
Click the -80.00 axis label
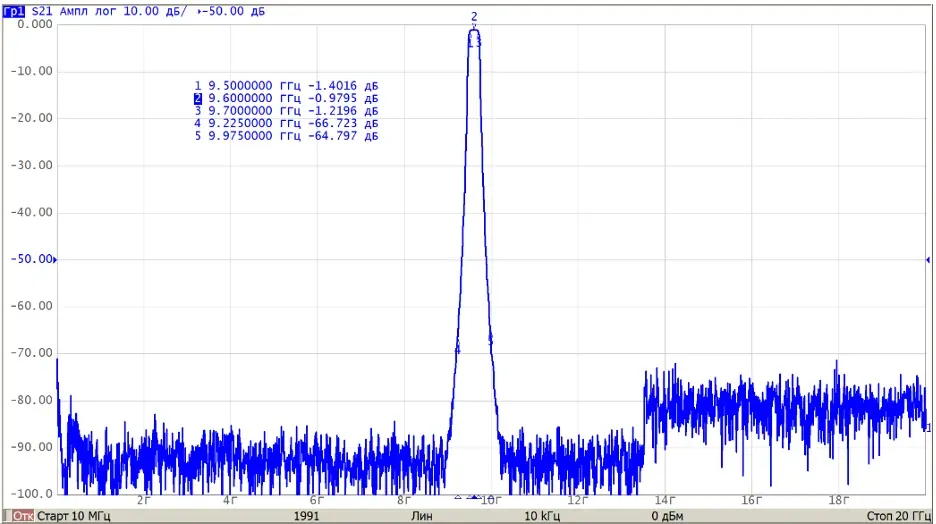point(32,400)
